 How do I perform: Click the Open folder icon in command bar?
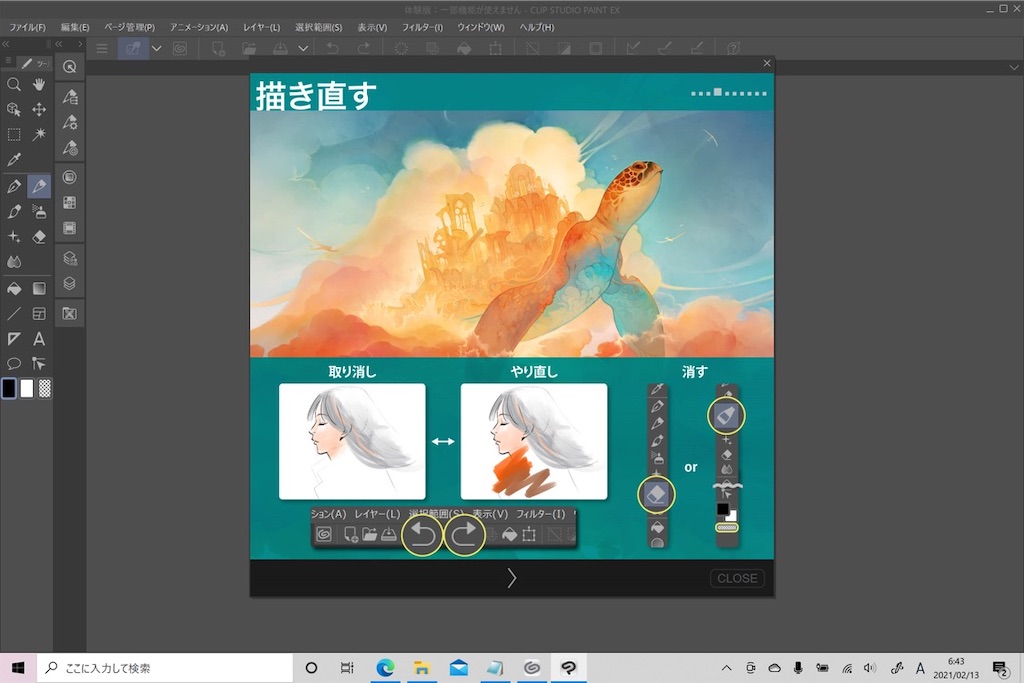tap(249, 48)
